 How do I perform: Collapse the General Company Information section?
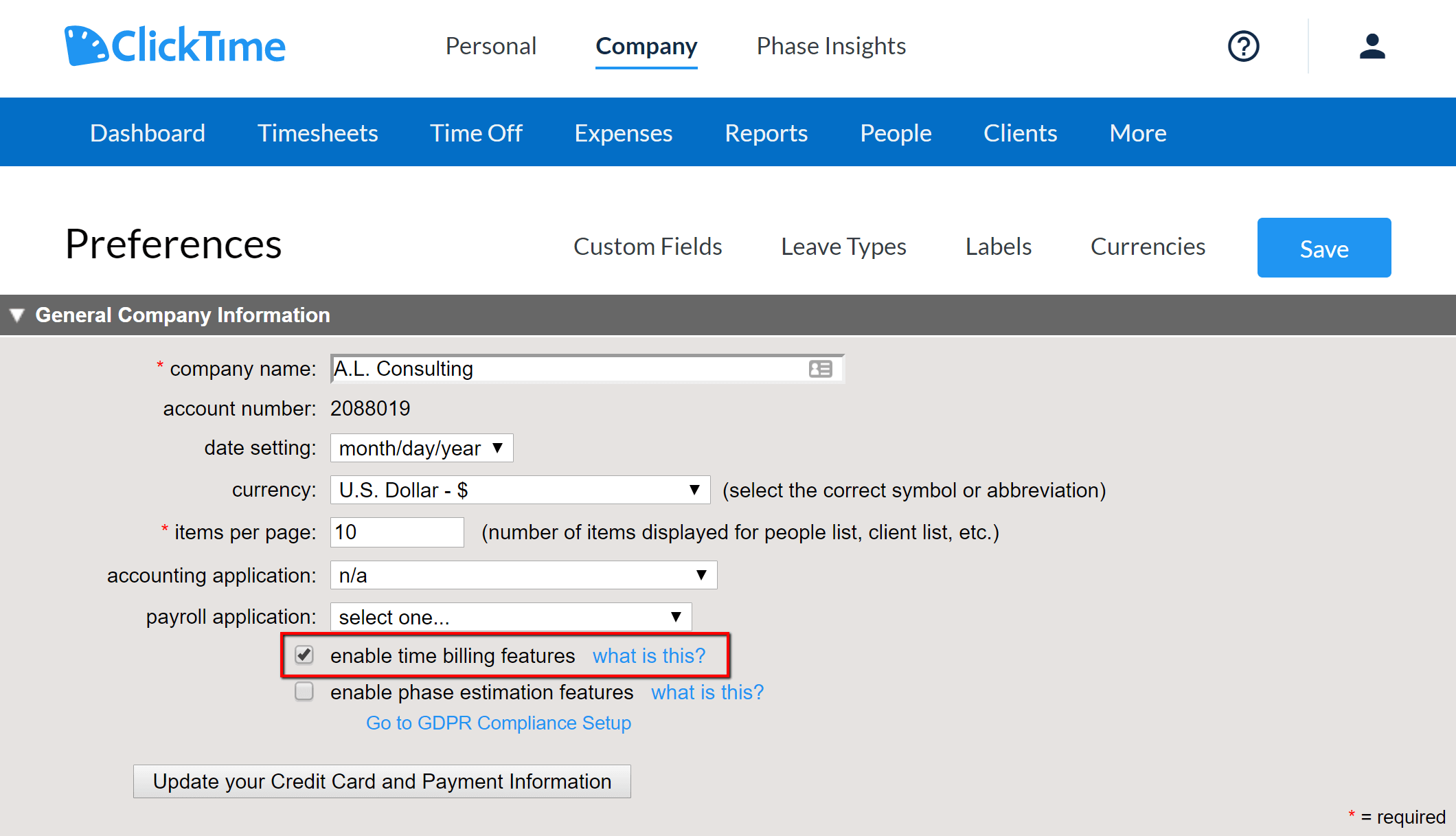coord(17,315)
